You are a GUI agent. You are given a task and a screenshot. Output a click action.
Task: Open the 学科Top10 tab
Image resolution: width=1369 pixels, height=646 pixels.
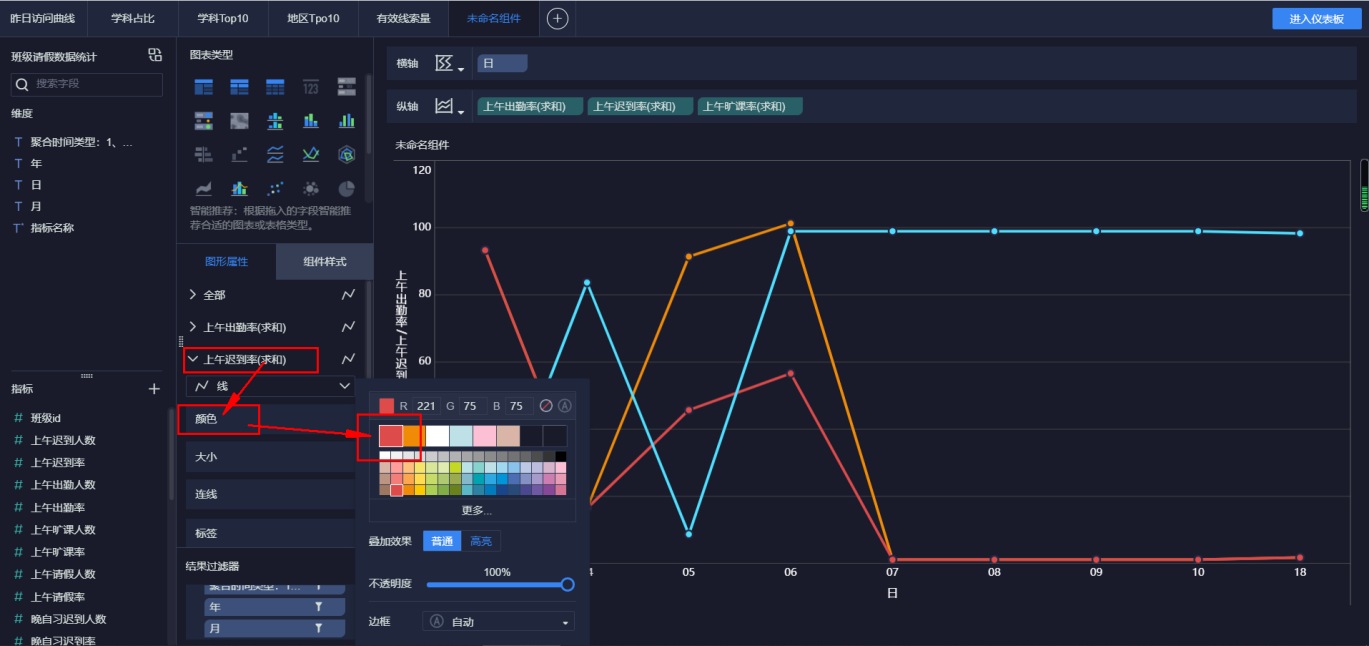point(223,18)
